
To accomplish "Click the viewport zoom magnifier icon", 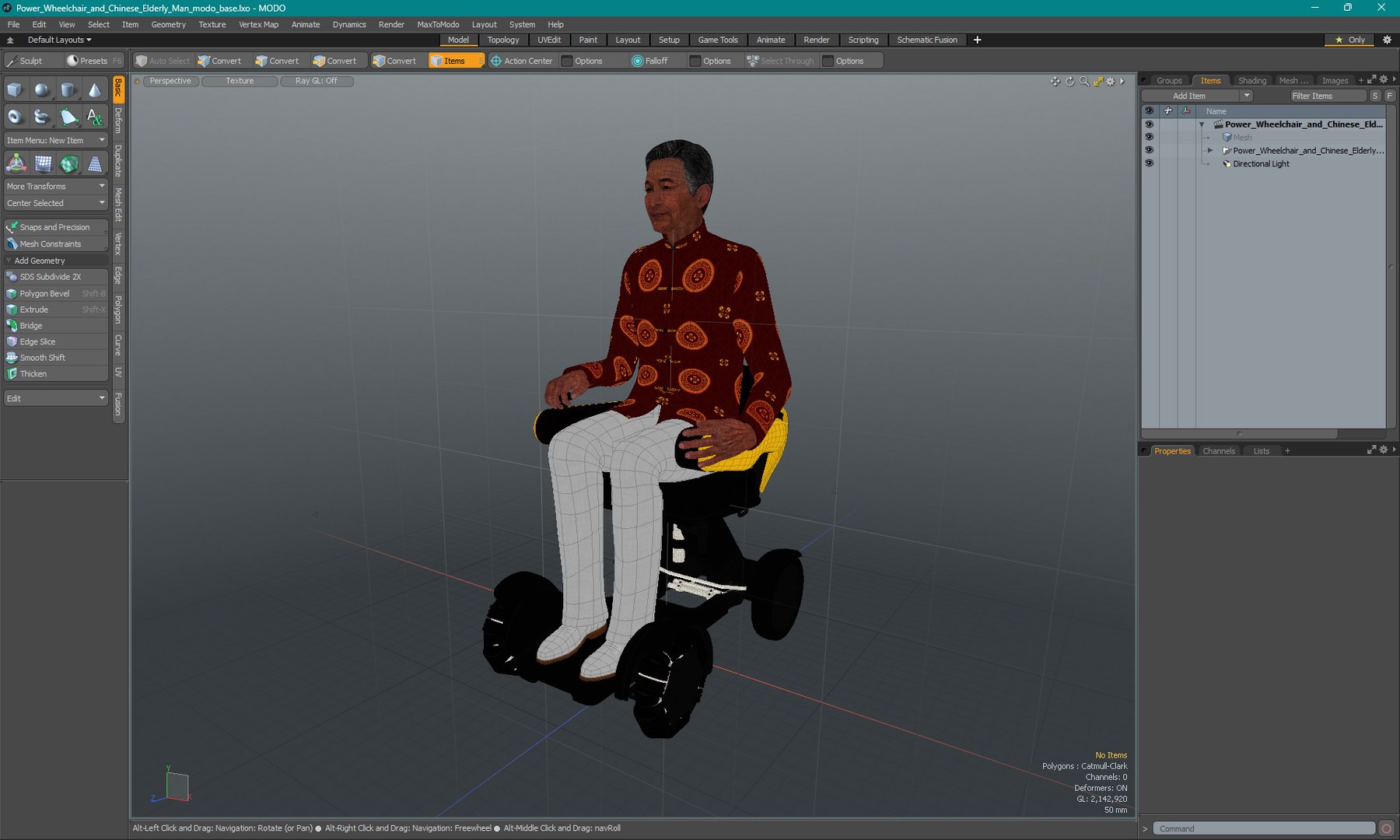I will click(x=1083, y=81).
